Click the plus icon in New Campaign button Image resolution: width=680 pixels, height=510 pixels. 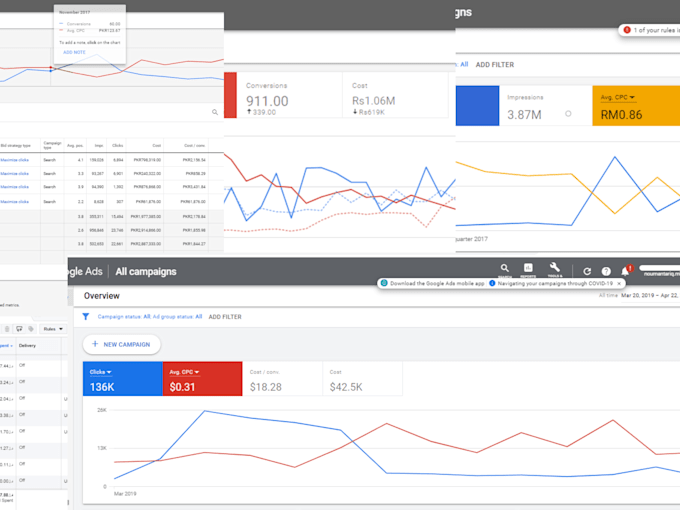(95, 344)
